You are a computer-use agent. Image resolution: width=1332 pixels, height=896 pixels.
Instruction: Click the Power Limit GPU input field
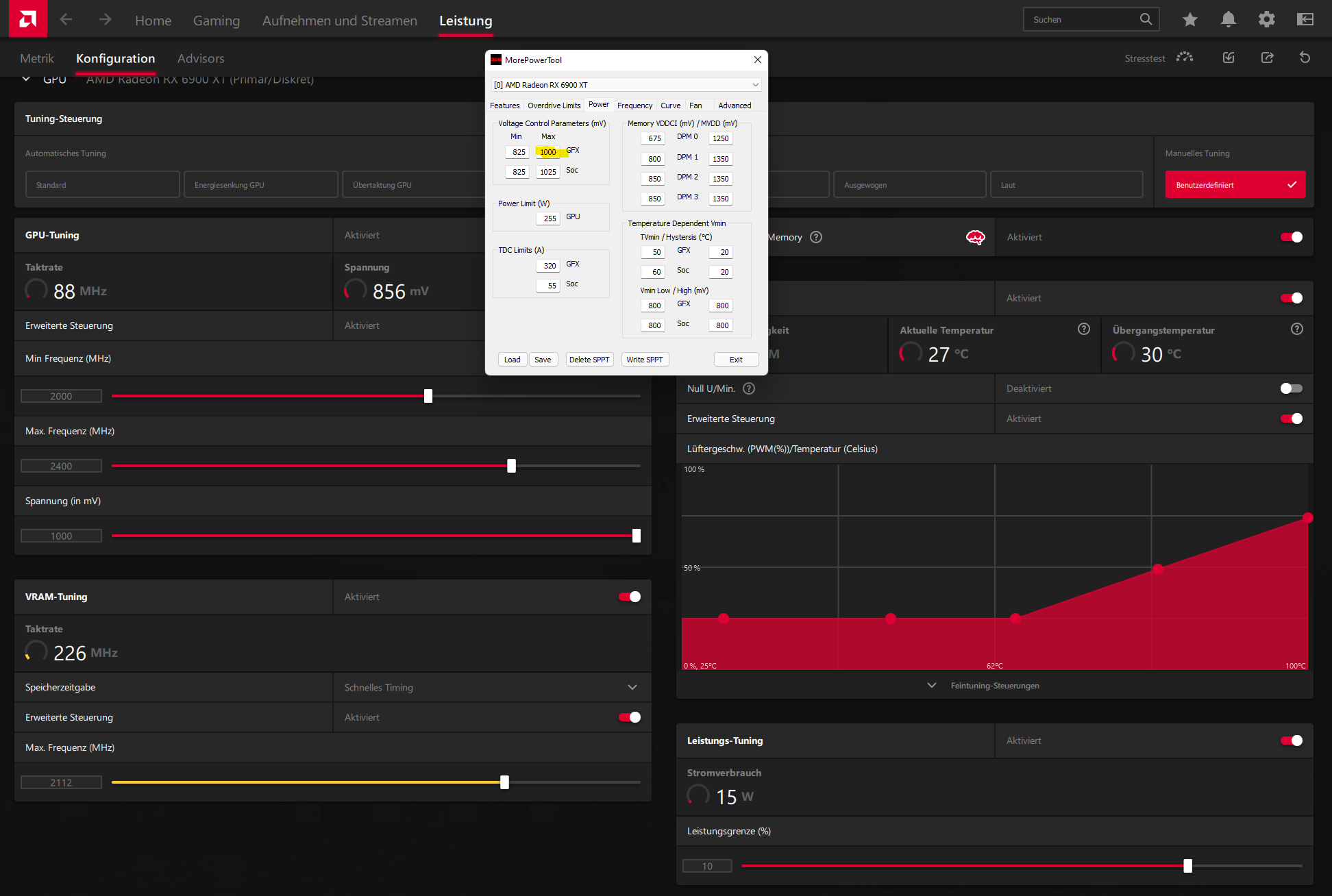(x=548, y=219)
